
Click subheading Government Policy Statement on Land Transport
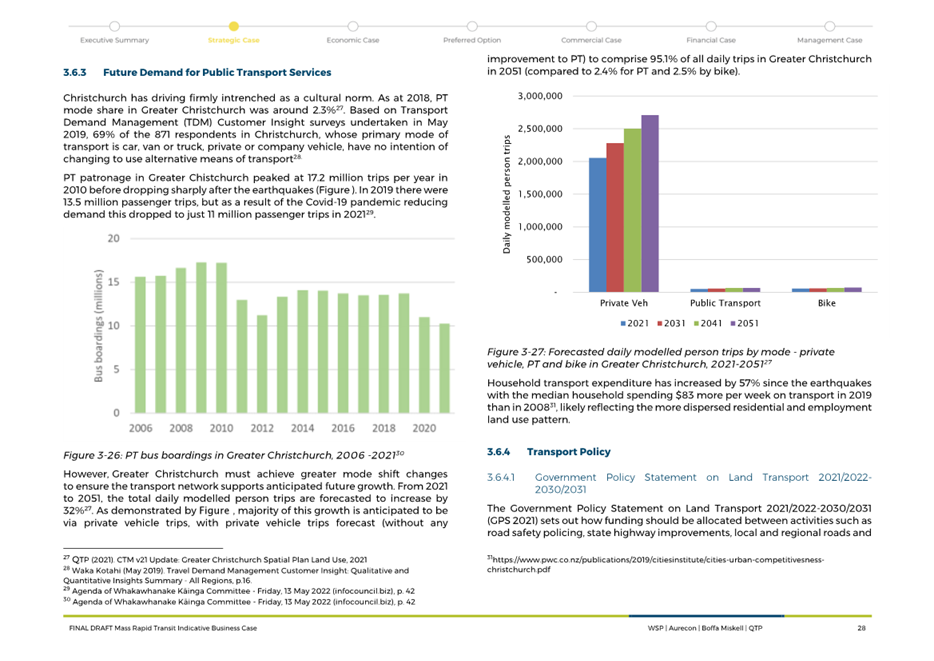[x=679, y=484]
